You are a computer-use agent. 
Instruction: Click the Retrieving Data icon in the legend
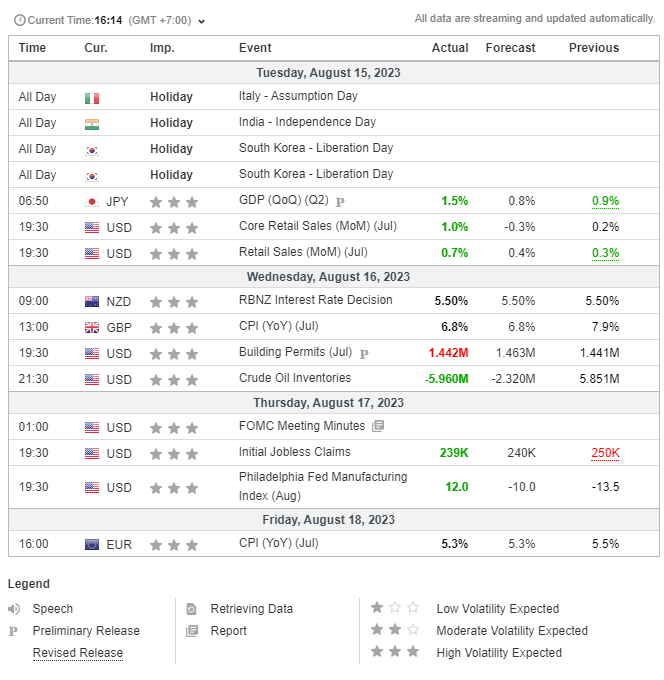(191, 609)
